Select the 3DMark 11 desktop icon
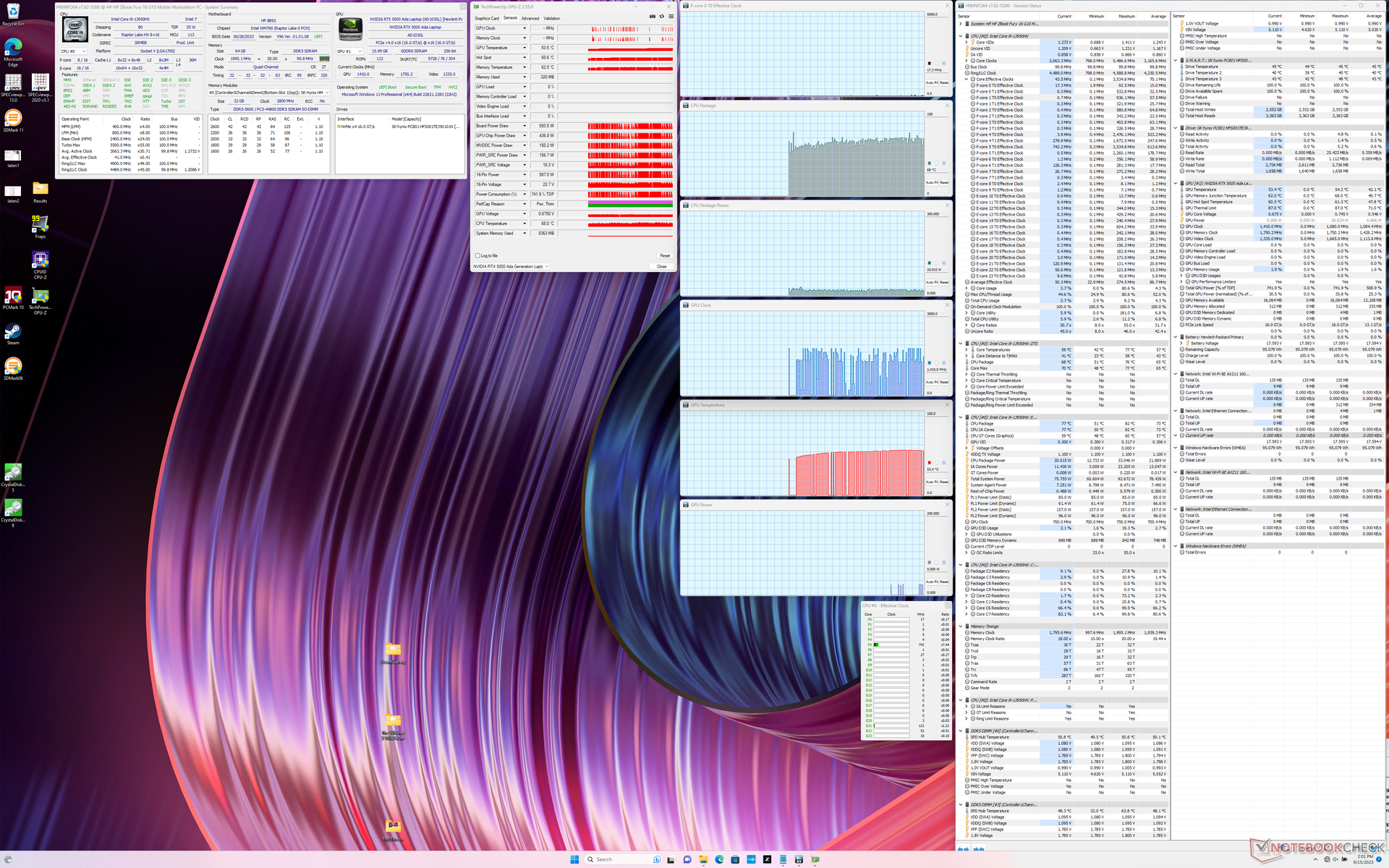Image resolution: width=1389 pixels, height=868 pixels. (x=13, y=120)
